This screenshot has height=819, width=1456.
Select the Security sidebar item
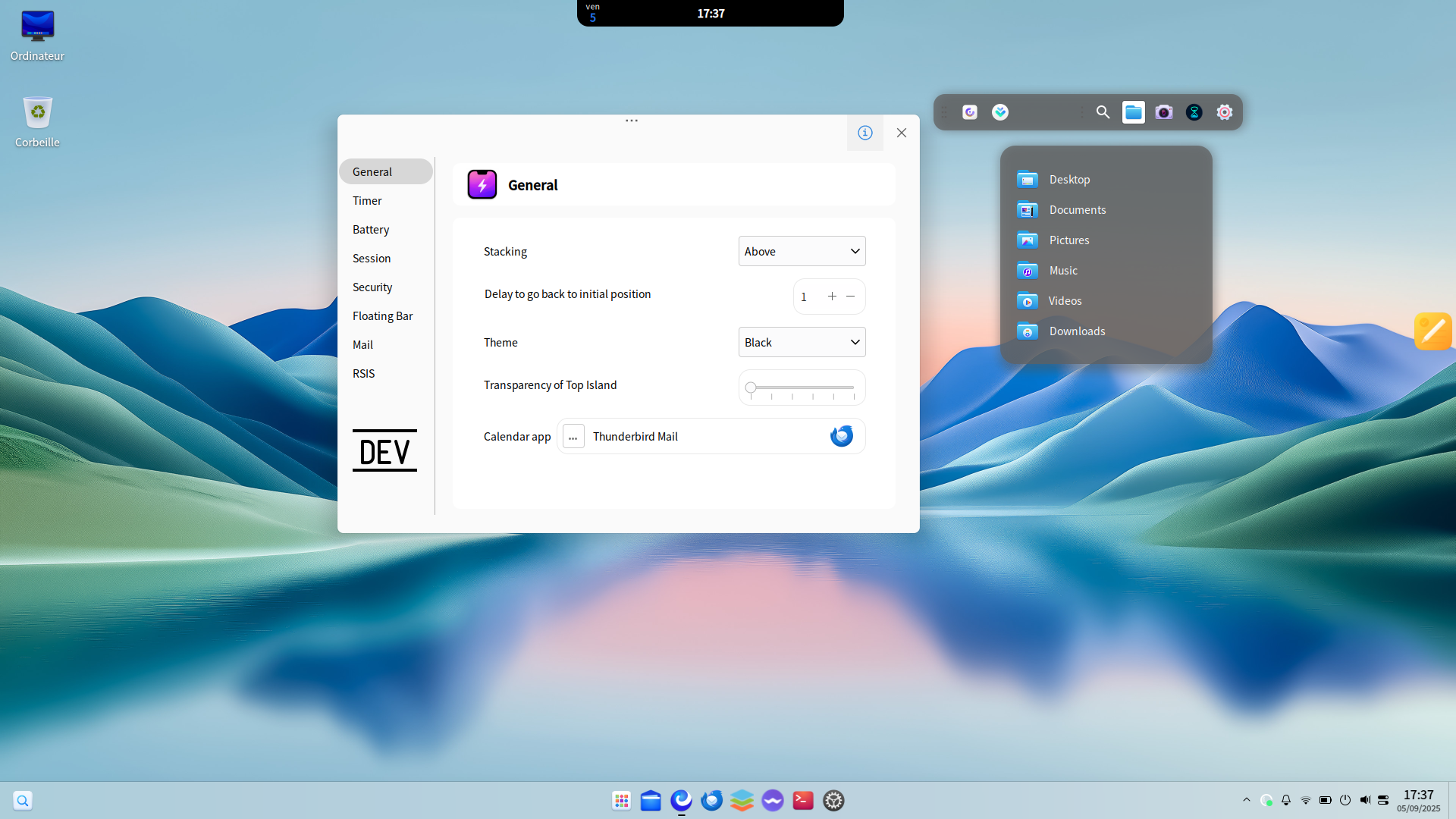372,287
